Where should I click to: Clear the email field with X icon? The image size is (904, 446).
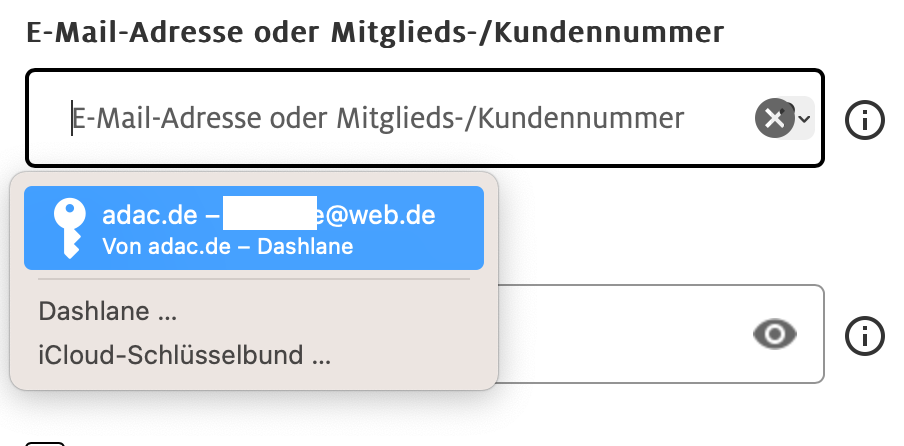point(773,120)
